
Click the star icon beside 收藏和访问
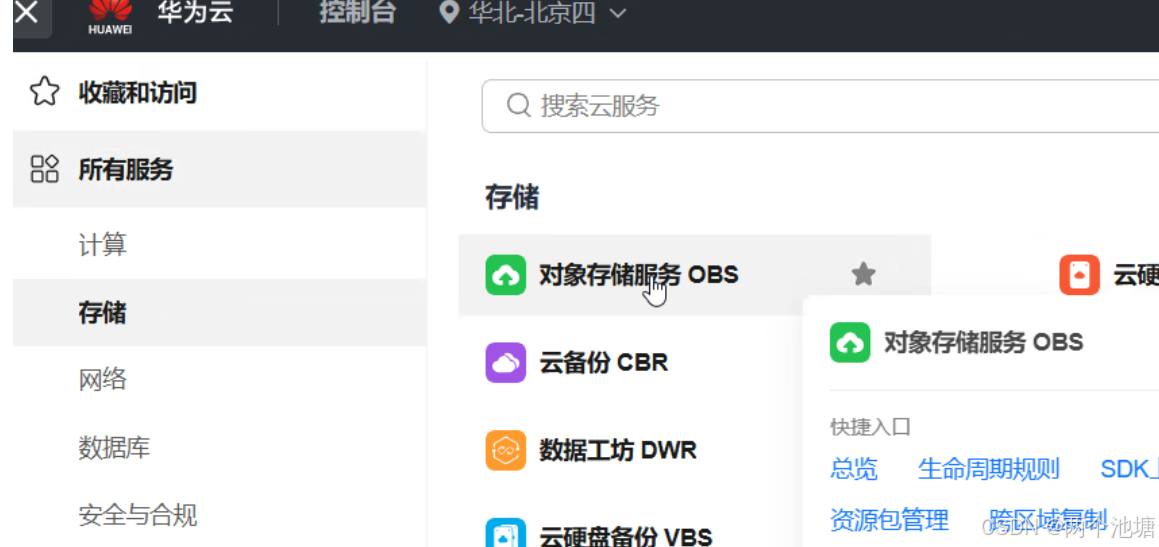point(44,93)
